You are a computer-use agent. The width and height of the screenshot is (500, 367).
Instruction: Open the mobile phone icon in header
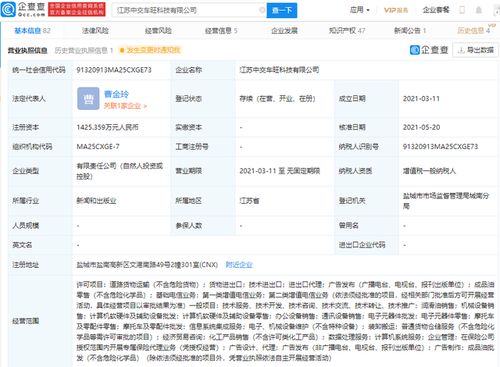[x=462, y=10]
